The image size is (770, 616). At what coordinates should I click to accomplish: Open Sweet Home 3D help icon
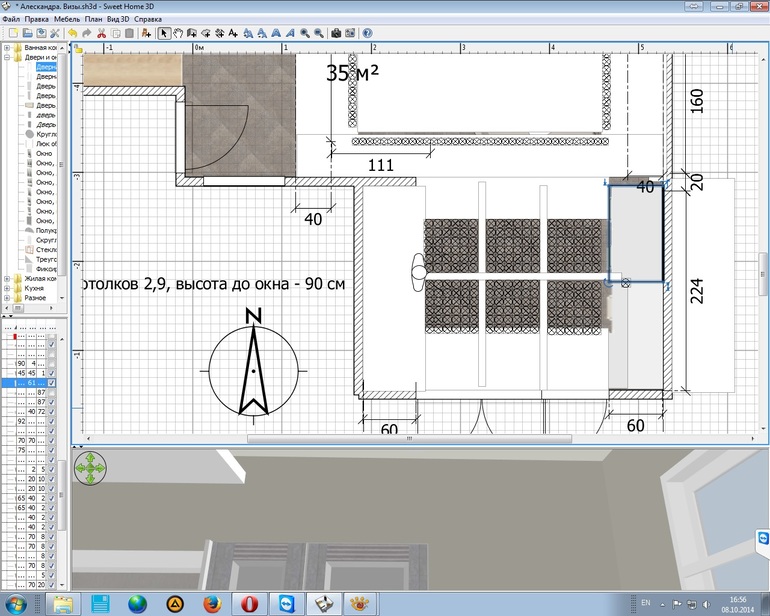point(367,33)
